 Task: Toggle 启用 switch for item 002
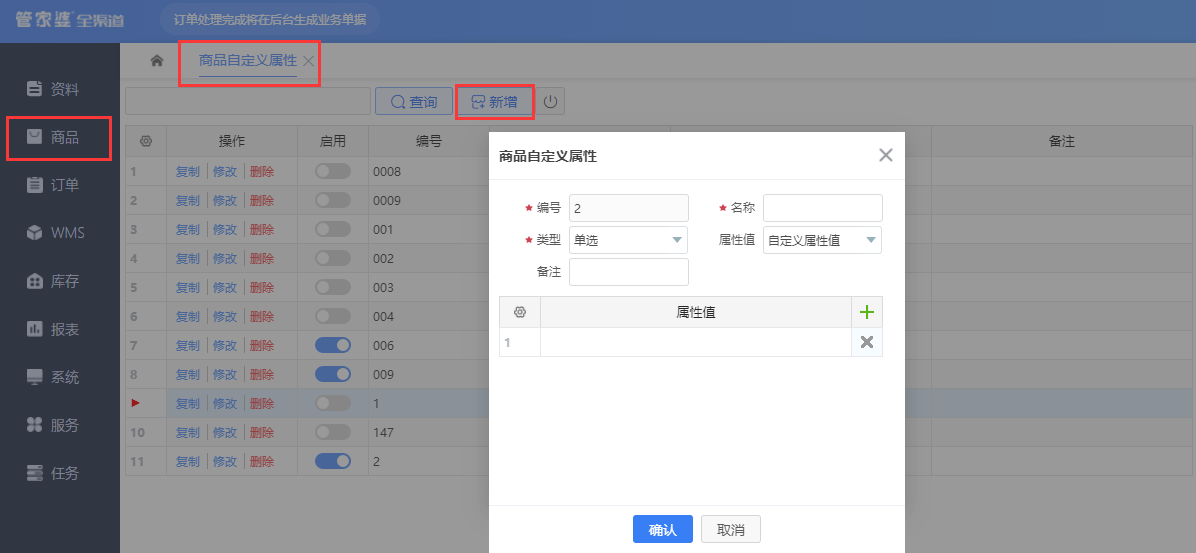pyautogui.click(x=333, y=259)
